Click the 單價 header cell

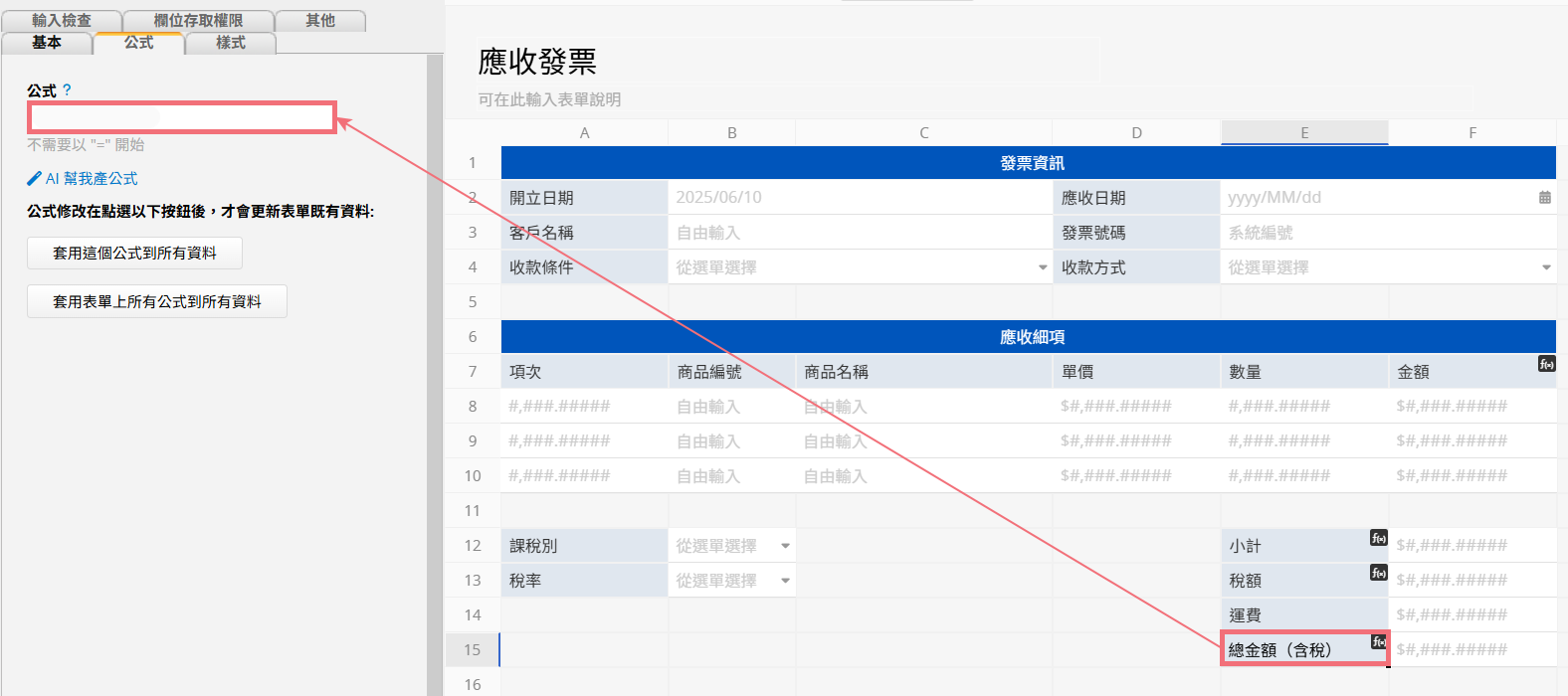pyautogui.click(x=1136, y=372)
